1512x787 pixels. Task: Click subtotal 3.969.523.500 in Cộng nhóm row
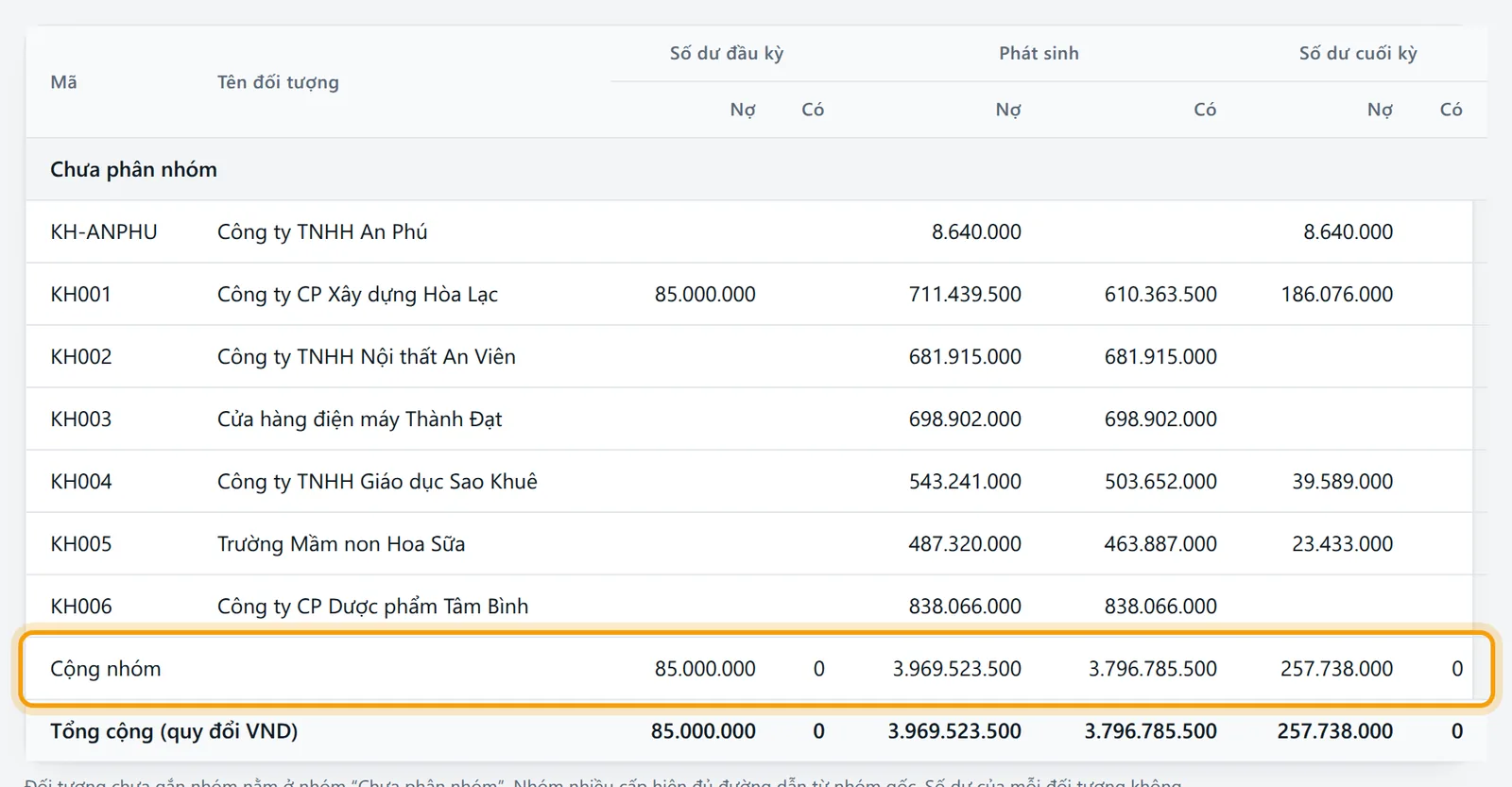pos(957,668)
